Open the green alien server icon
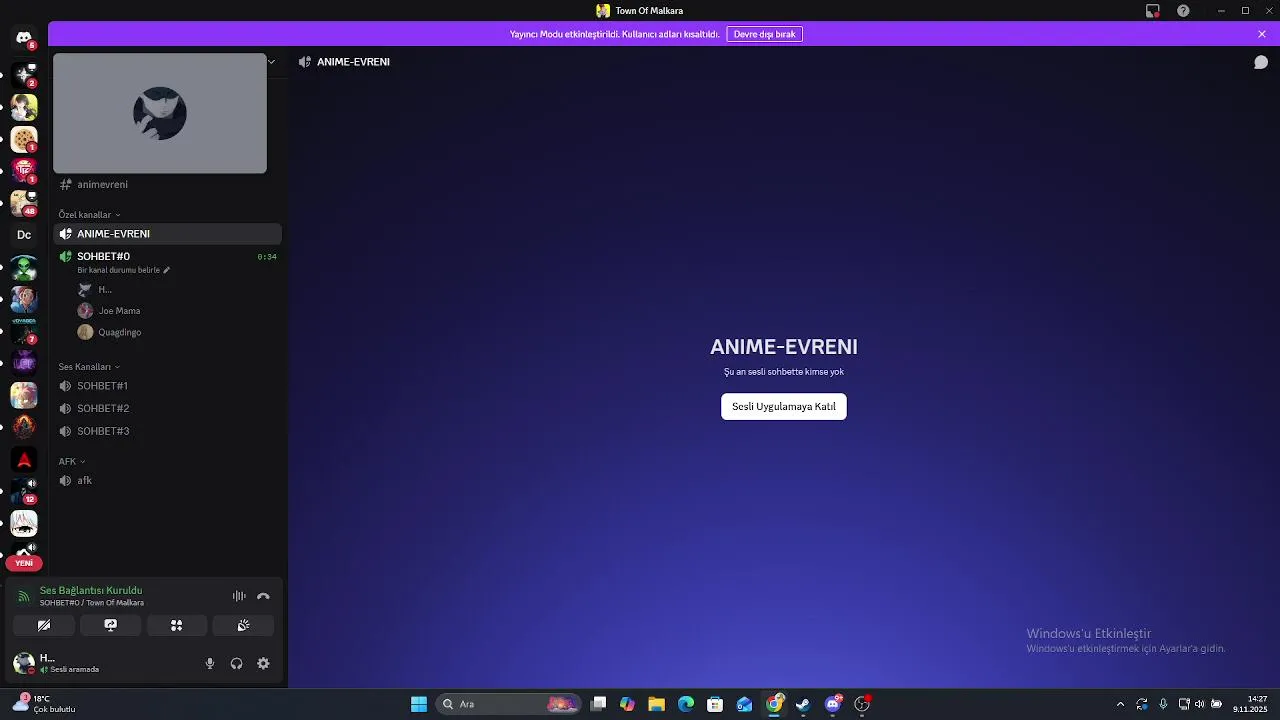 click(24, 267)
